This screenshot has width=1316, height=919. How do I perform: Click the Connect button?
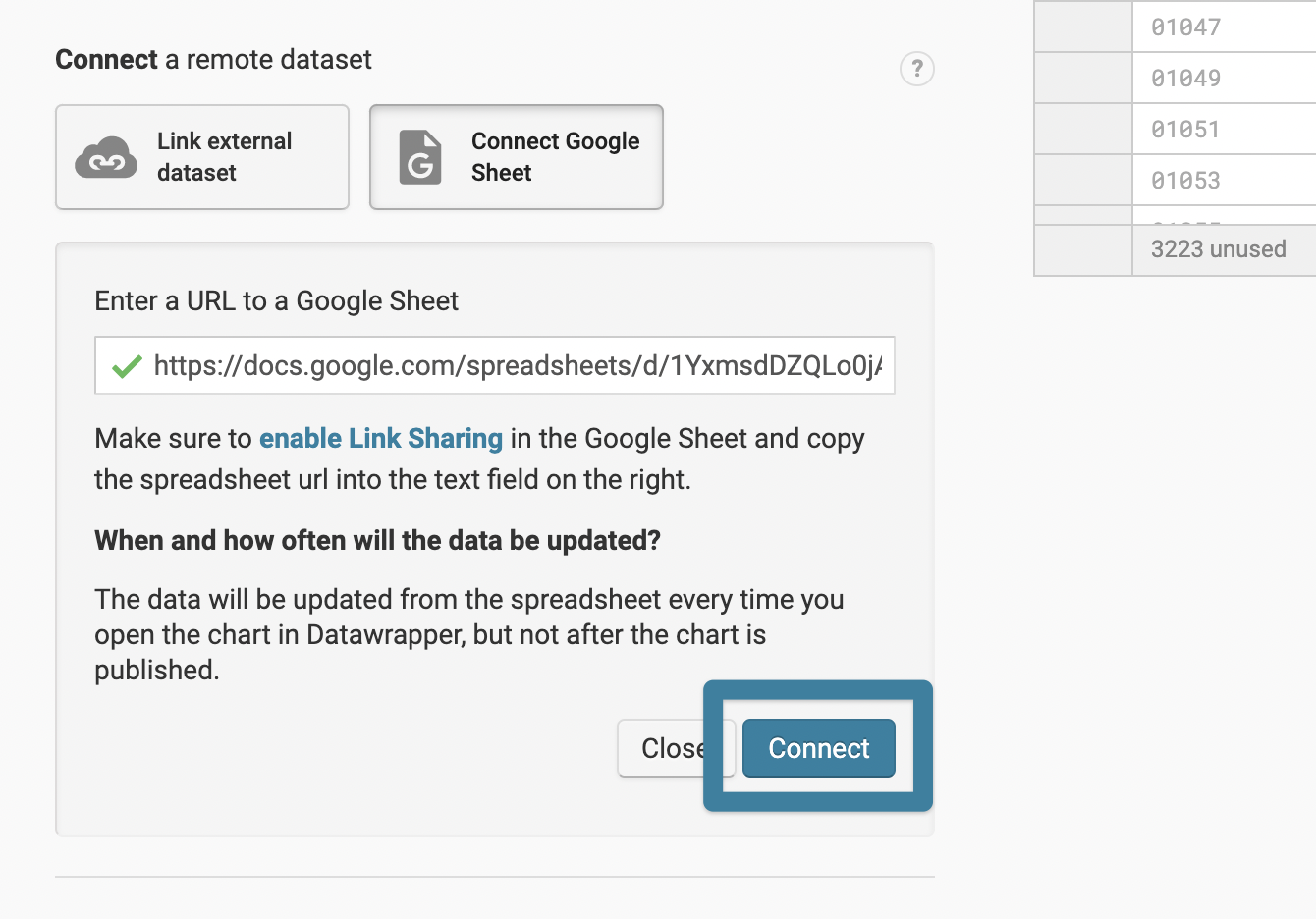818,748
